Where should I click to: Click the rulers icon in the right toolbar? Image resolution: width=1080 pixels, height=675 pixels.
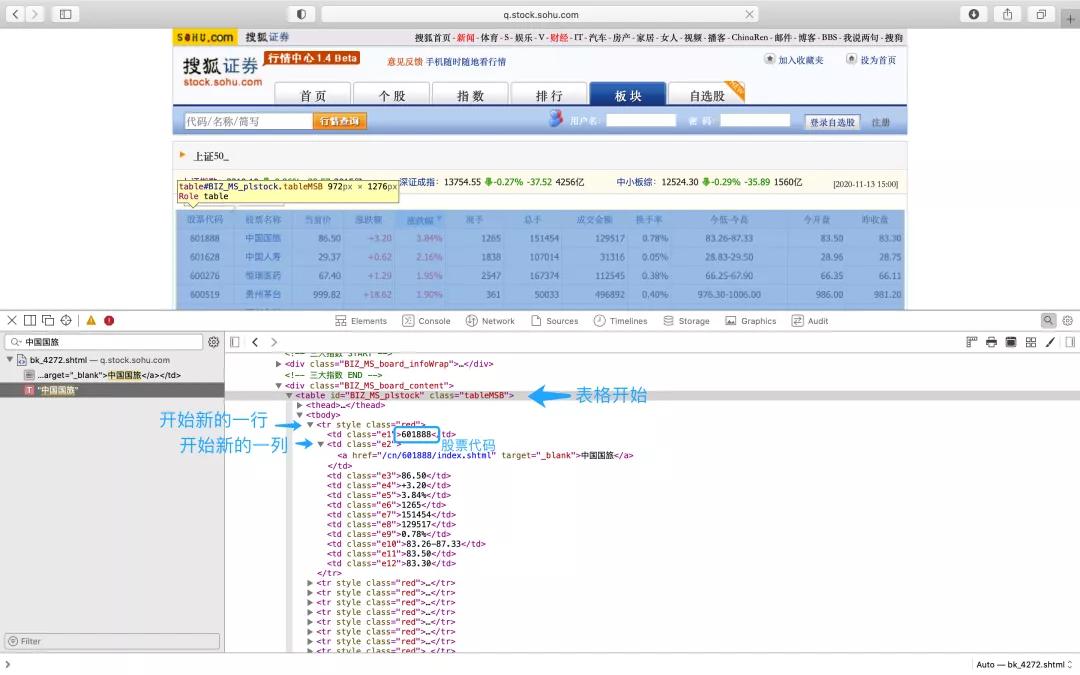click(x=972, y=342)
